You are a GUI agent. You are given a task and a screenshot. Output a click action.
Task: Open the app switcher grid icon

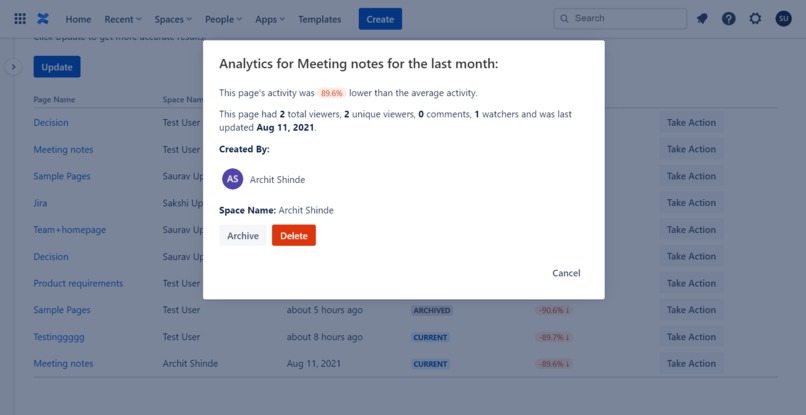tap(20, 19)
